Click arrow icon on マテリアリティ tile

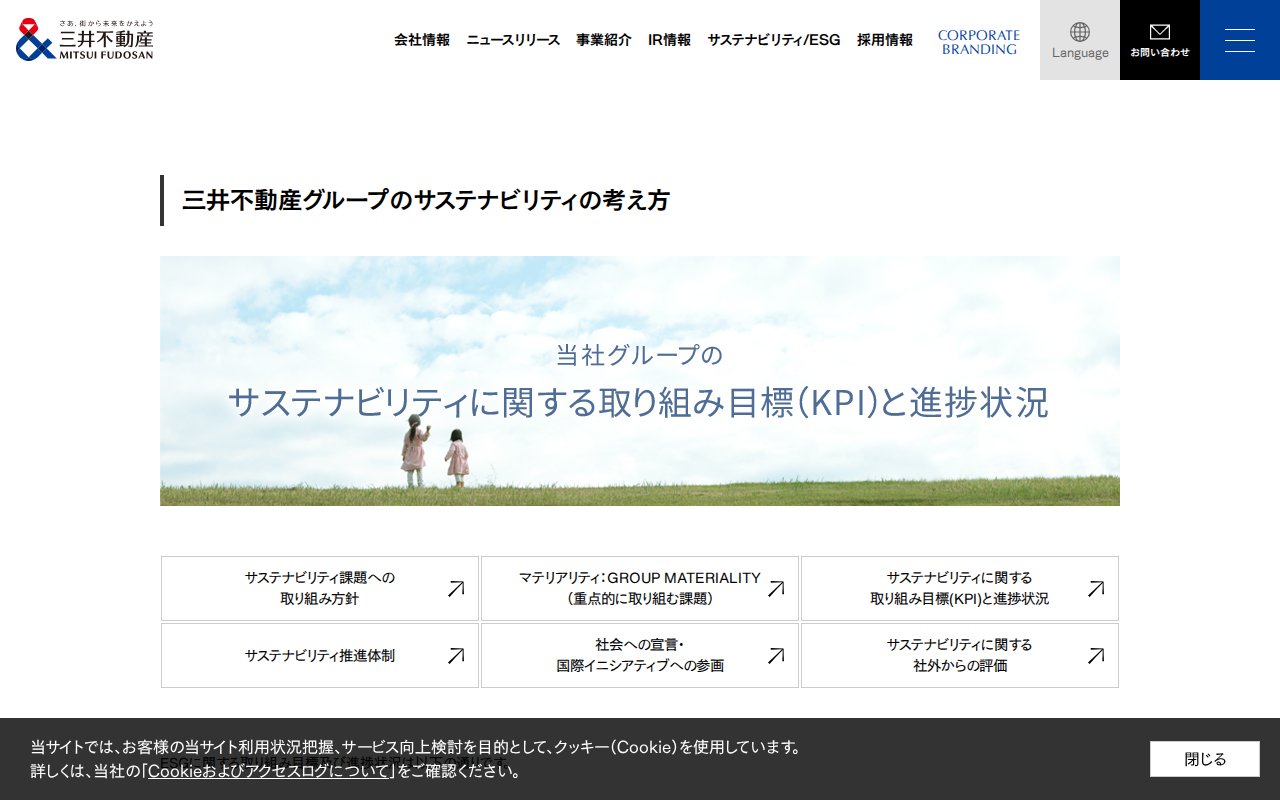(776, 589)
